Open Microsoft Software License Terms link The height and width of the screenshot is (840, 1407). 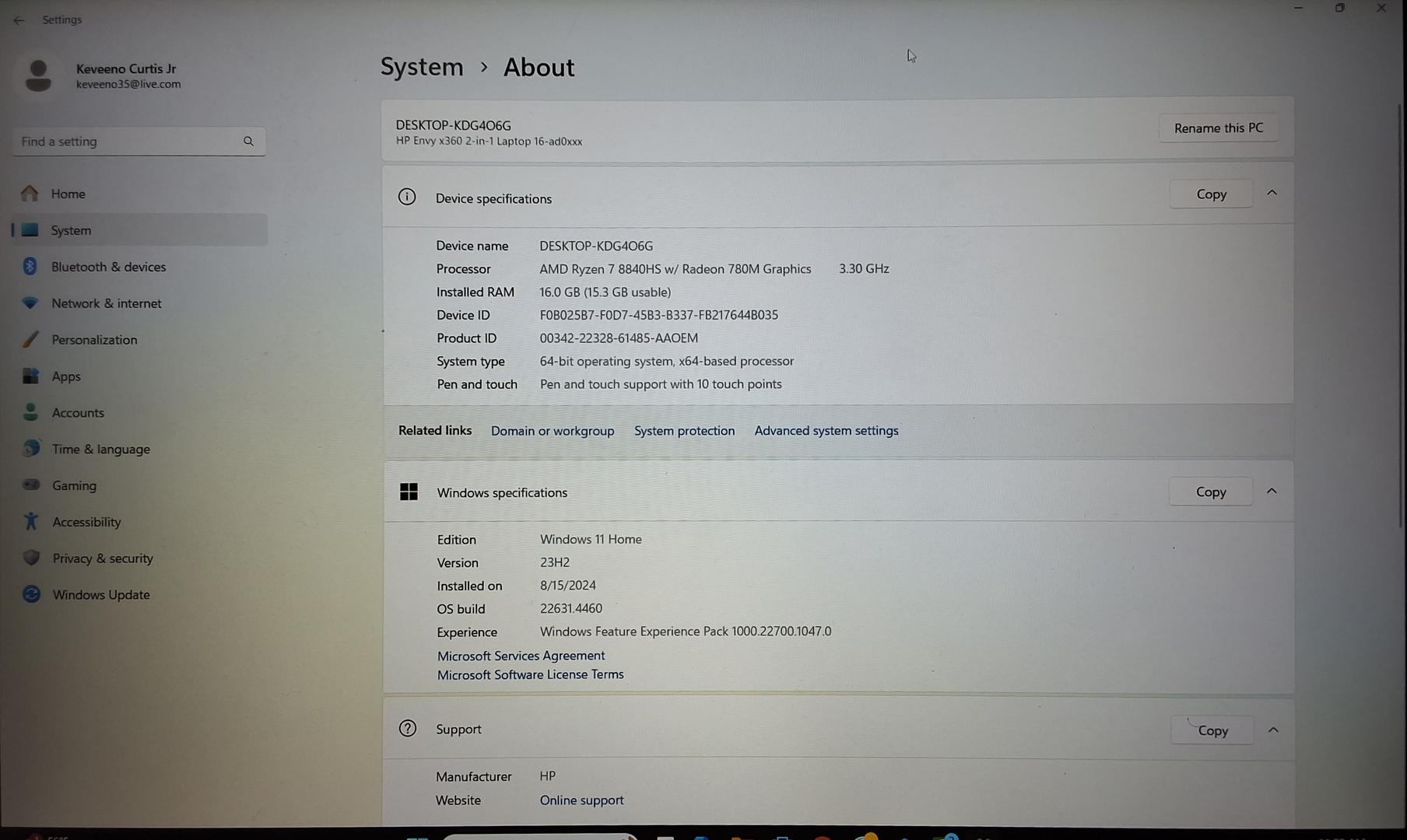tap(530, 675)
